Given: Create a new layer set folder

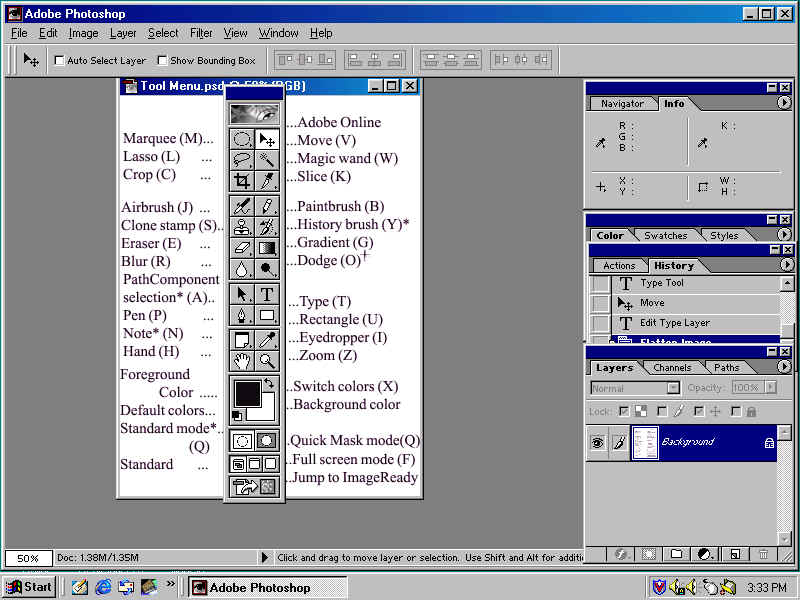Looking at the screenshot, I should (x=677, y=554).
